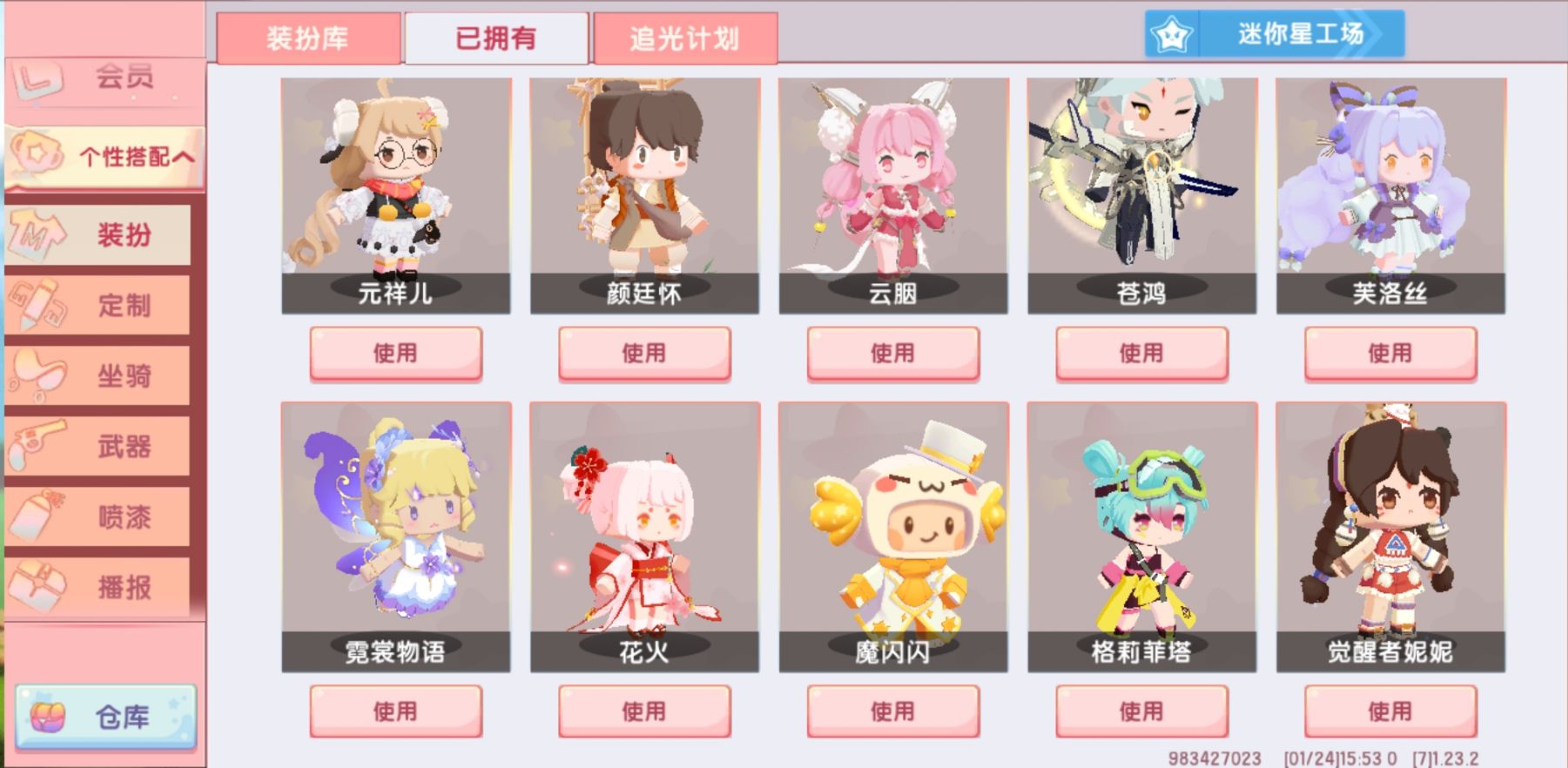Open the 迷你星工场 star icon
Viewport: 1568px width, 768px height.
1171,35
